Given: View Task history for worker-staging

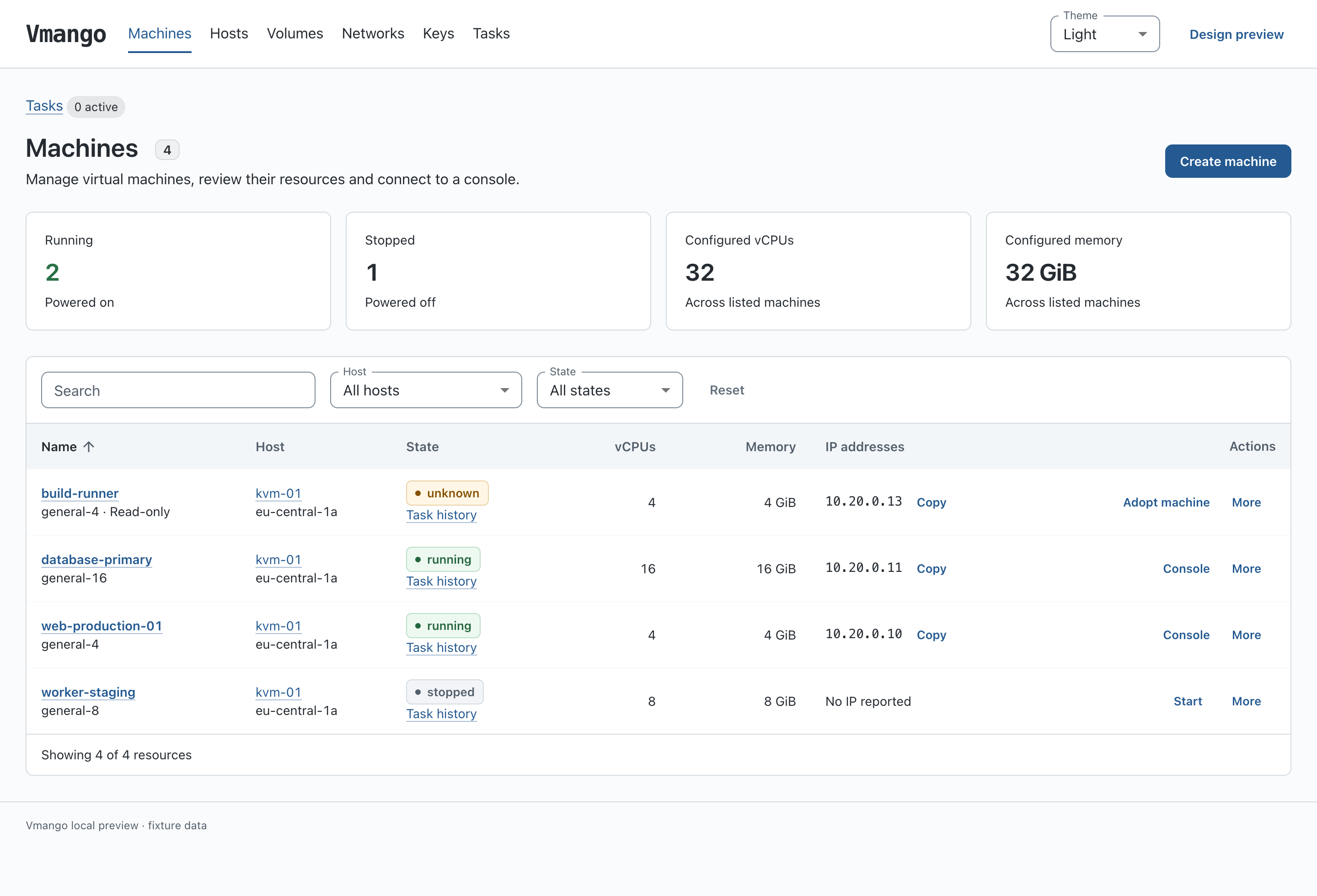Looking at the screenshot, I should 441,714.
